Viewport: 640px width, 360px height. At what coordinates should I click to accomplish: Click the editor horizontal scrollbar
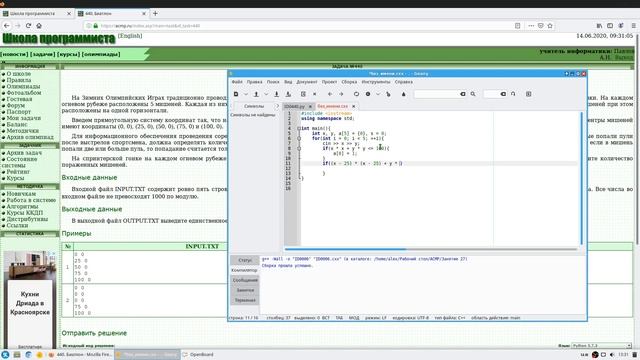345,249
